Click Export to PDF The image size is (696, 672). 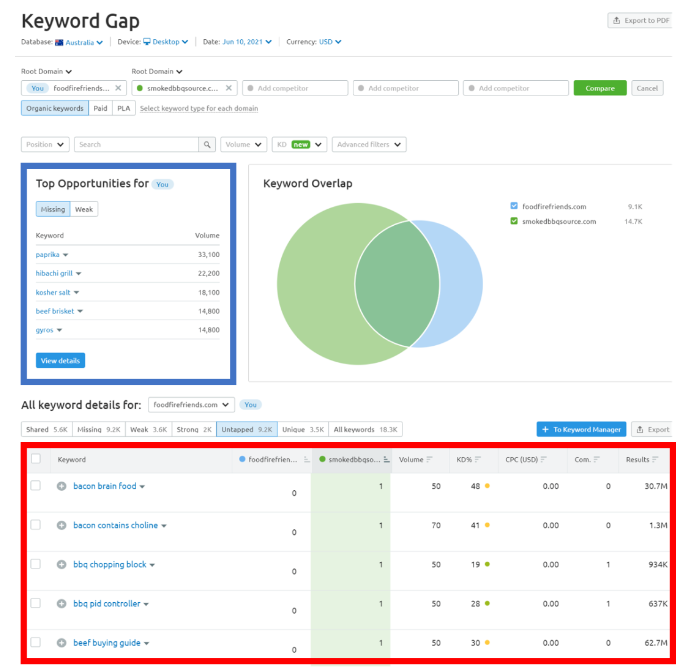click(640, 20)
